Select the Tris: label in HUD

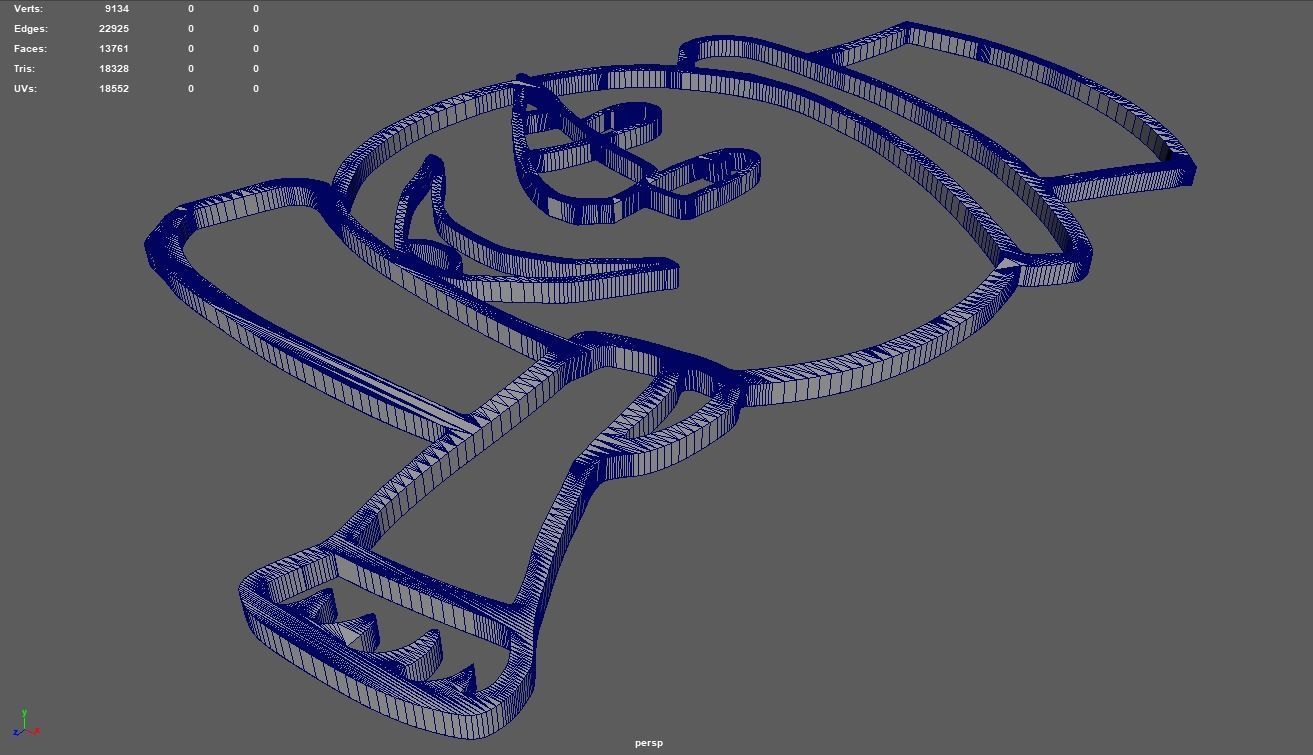point(24,69)
